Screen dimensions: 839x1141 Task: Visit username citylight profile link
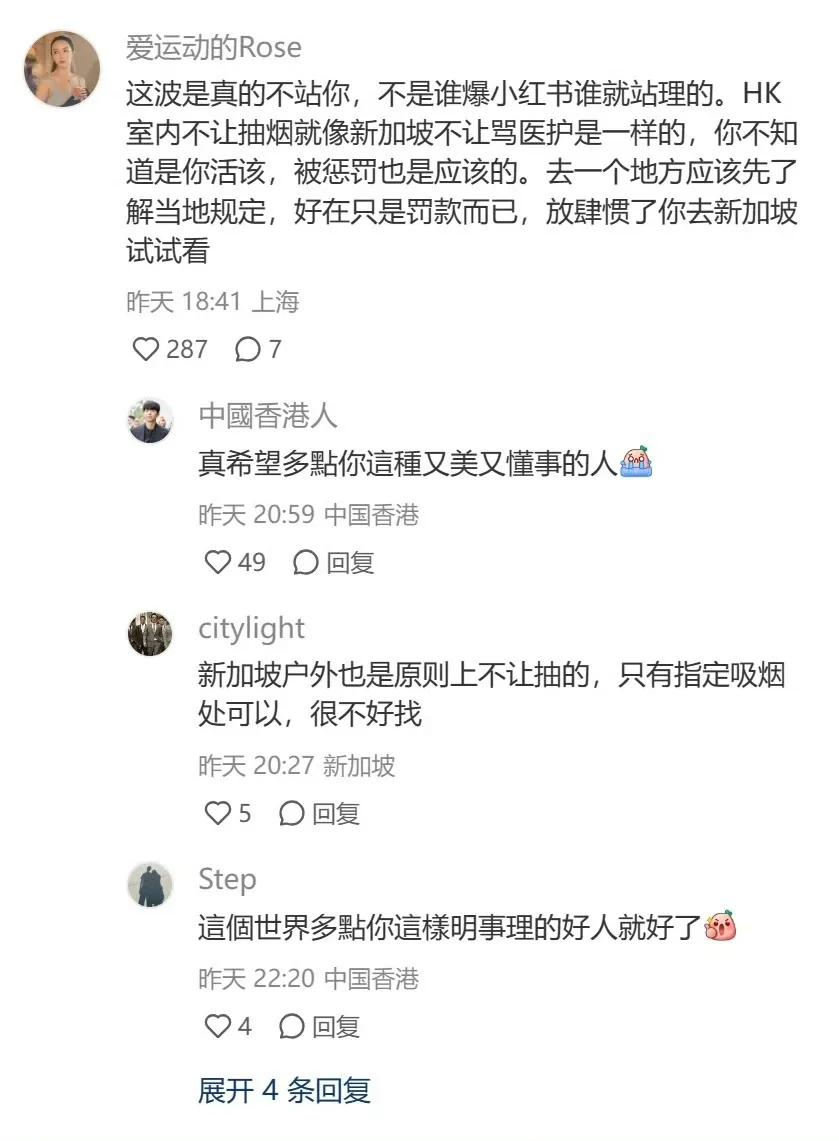(251, 629)
